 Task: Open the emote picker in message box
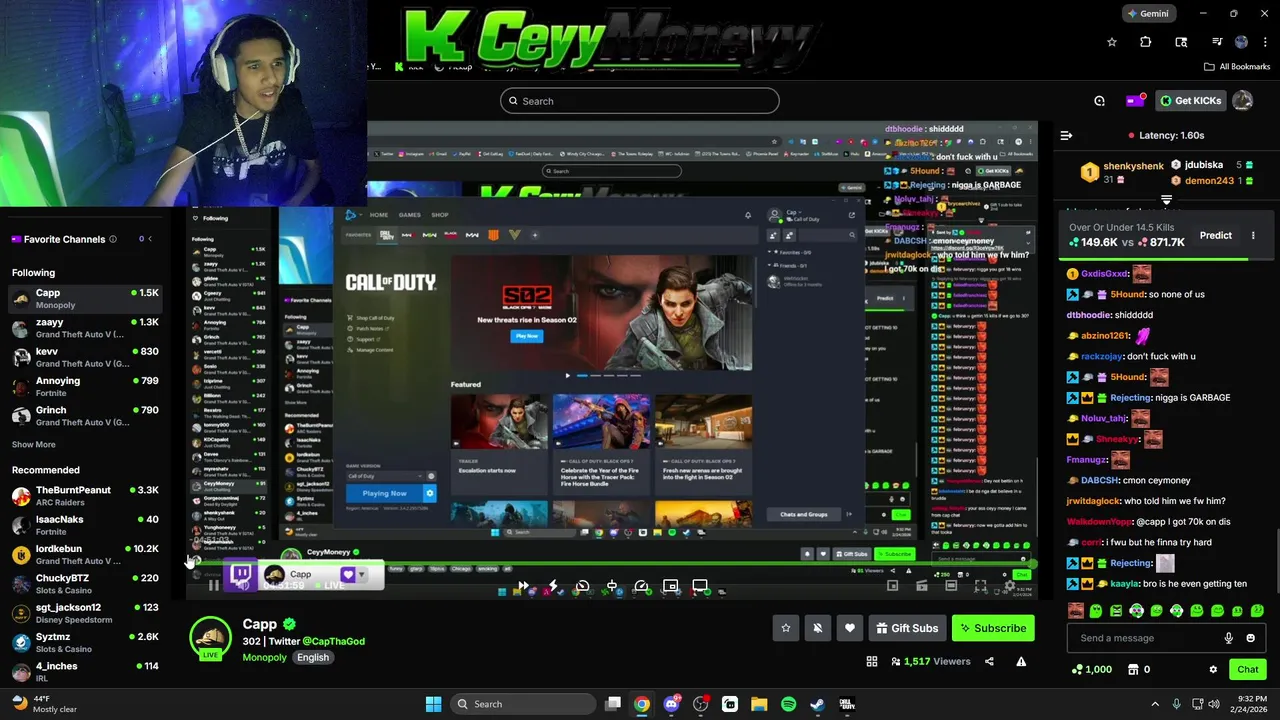tap(1250, 638)
